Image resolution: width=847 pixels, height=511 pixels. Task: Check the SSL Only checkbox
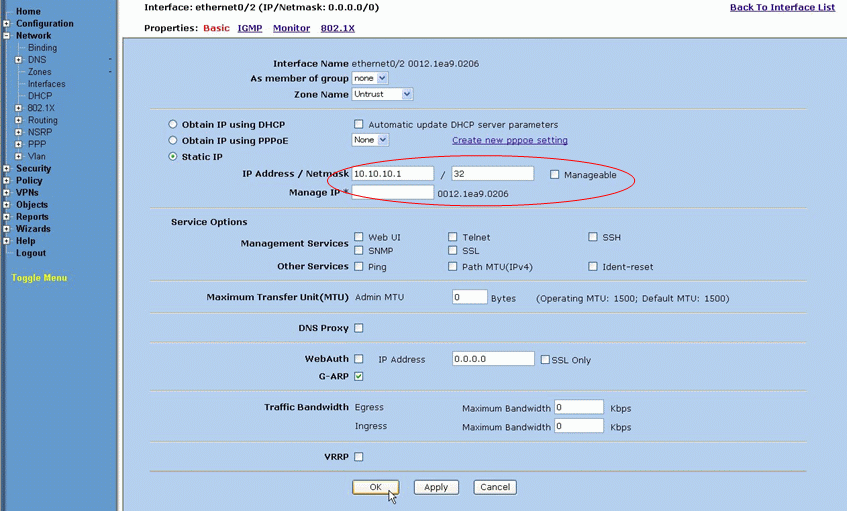coord(546,360)
